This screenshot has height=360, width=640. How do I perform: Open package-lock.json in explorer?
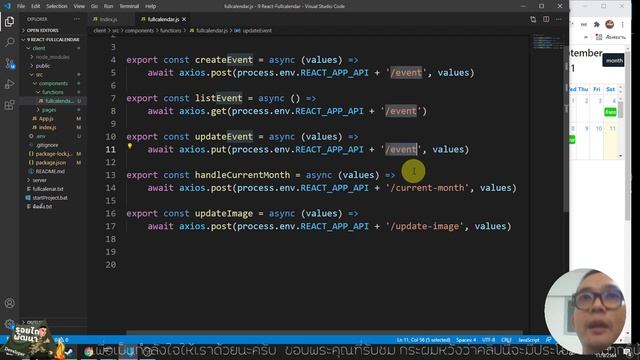[x=53, y=154]
